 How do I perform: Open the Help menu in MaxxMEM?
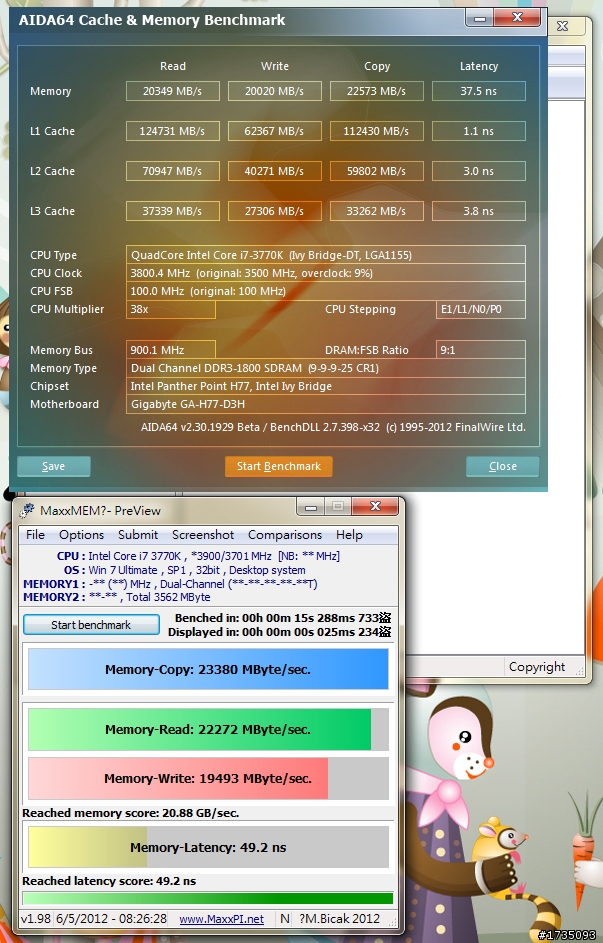coord(349,535)
